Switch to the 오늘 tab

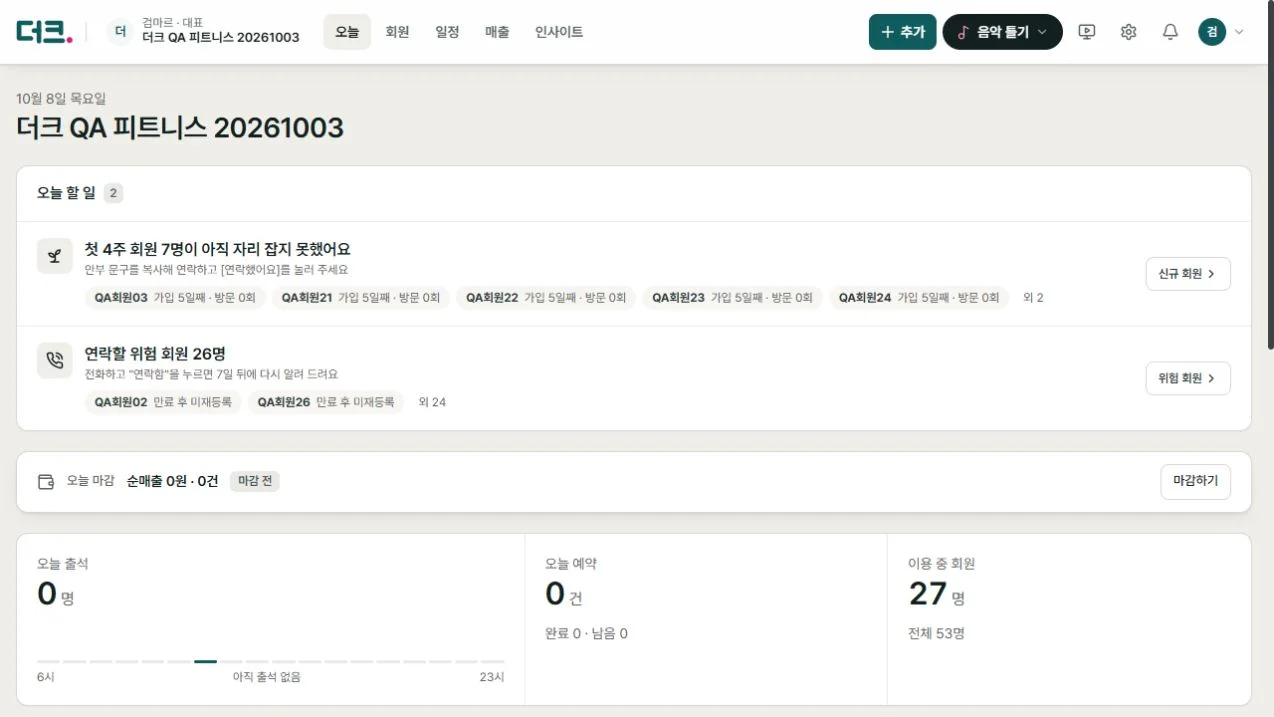pyautogui.click(x=347, y=32)
